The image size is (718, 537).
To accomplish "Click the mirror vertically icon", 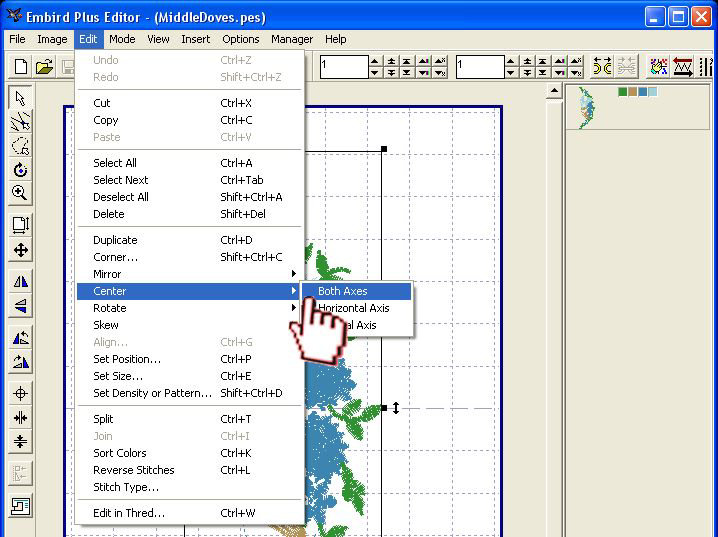I will click(20, 305).
